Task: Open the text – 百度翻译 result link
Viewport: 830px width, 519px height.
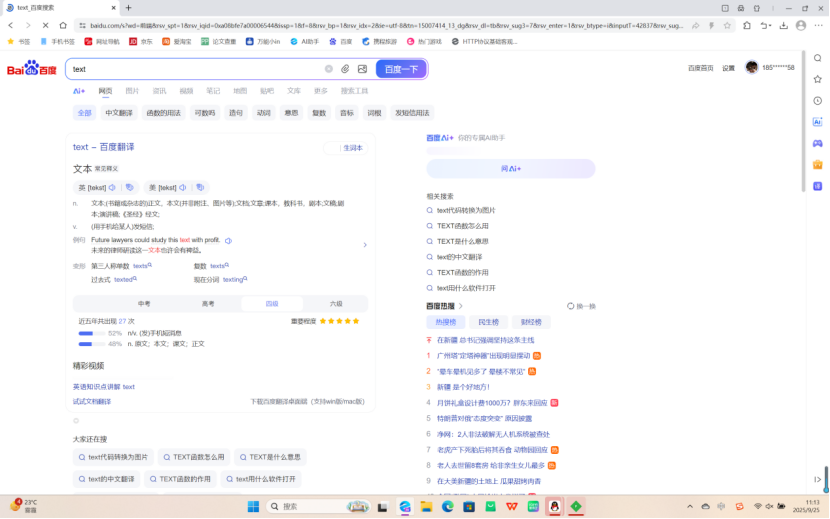Action: click(x=104, y=147)
